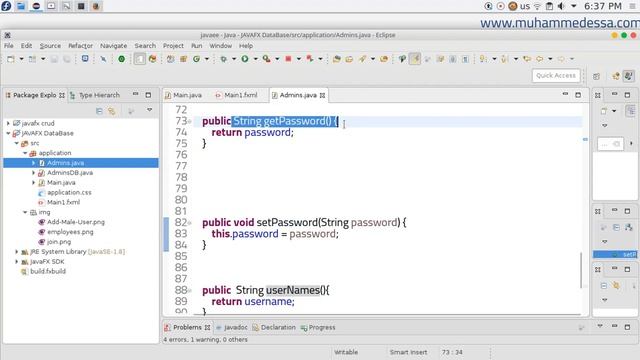The width and height of the screenshot is (640, 360).
Task: Run the program with green play icon
Action: click(245, 59)
